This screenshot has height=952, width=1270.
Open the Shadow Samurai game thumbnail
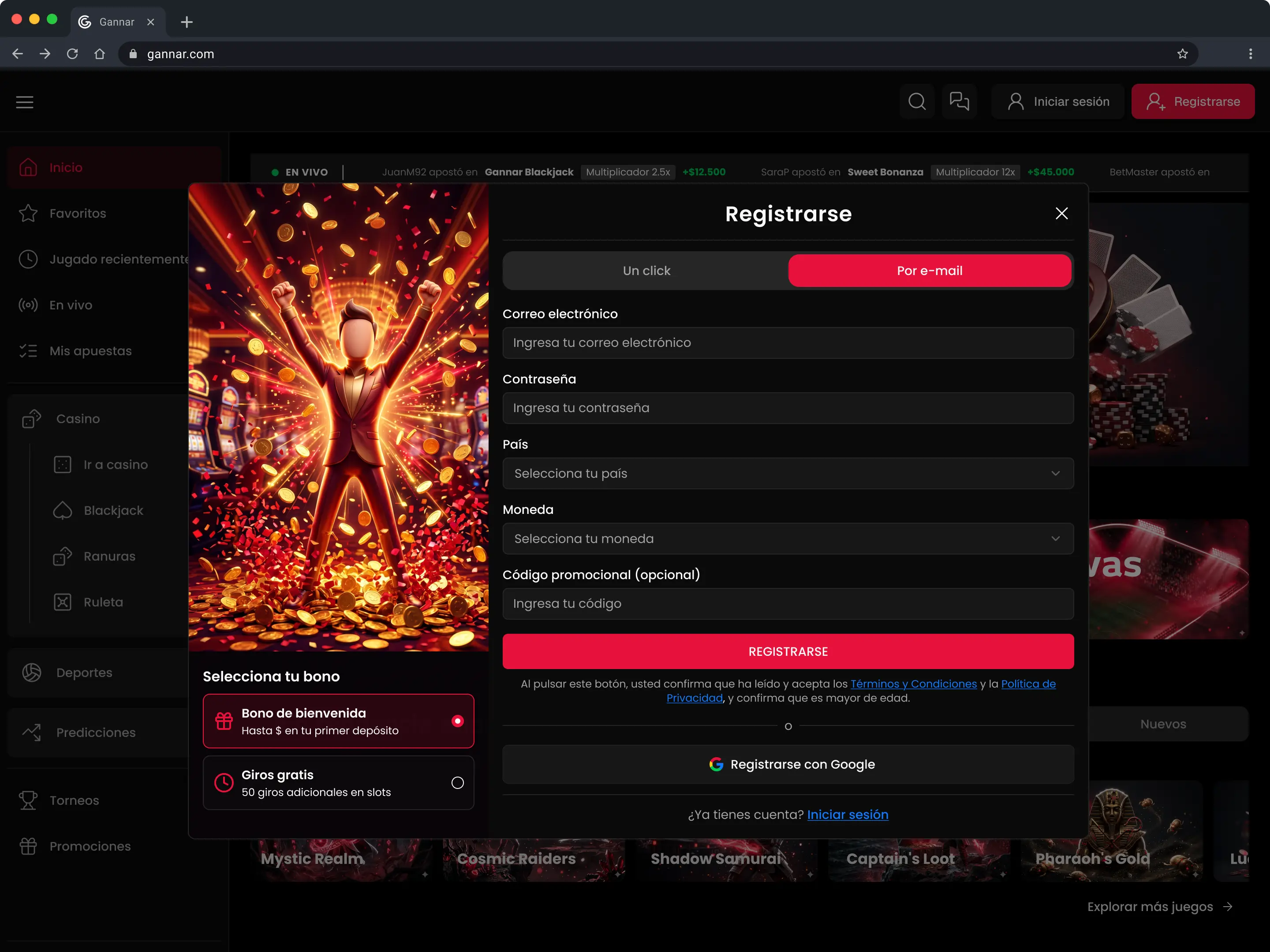(726, 859)
